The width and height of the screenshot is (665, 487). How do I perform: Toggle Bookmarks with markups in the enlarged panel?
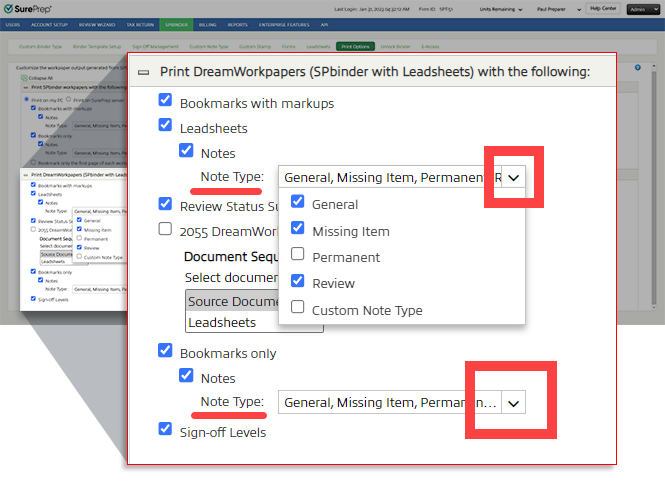pyautogui.click(x=165, y=100)
